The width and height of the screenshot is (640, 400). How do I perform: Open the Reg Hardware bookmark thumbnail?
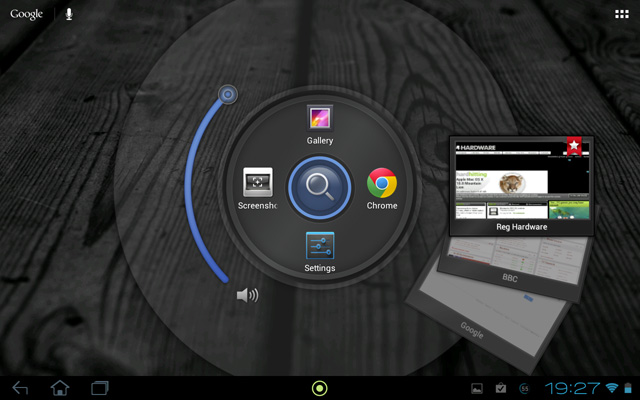tap(521, 186)
